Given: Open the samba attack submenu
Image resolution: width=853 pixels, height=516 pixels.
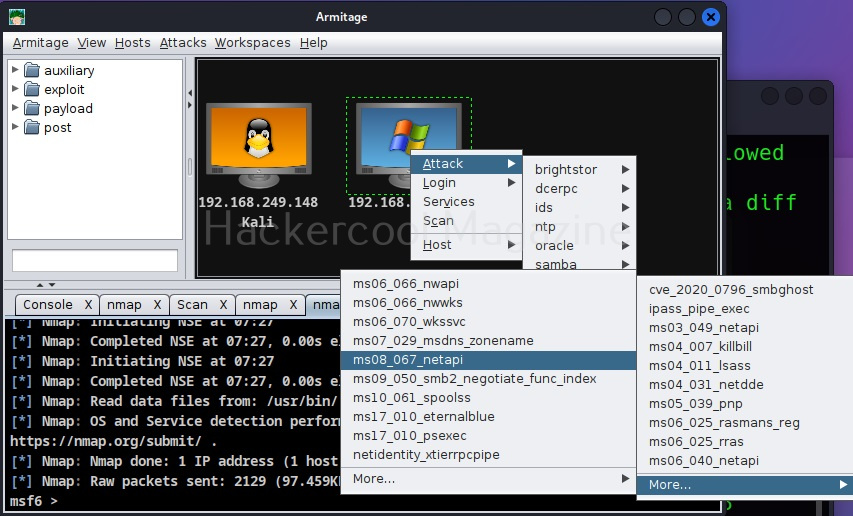Looking at the screenshot, I should [579, 264].
